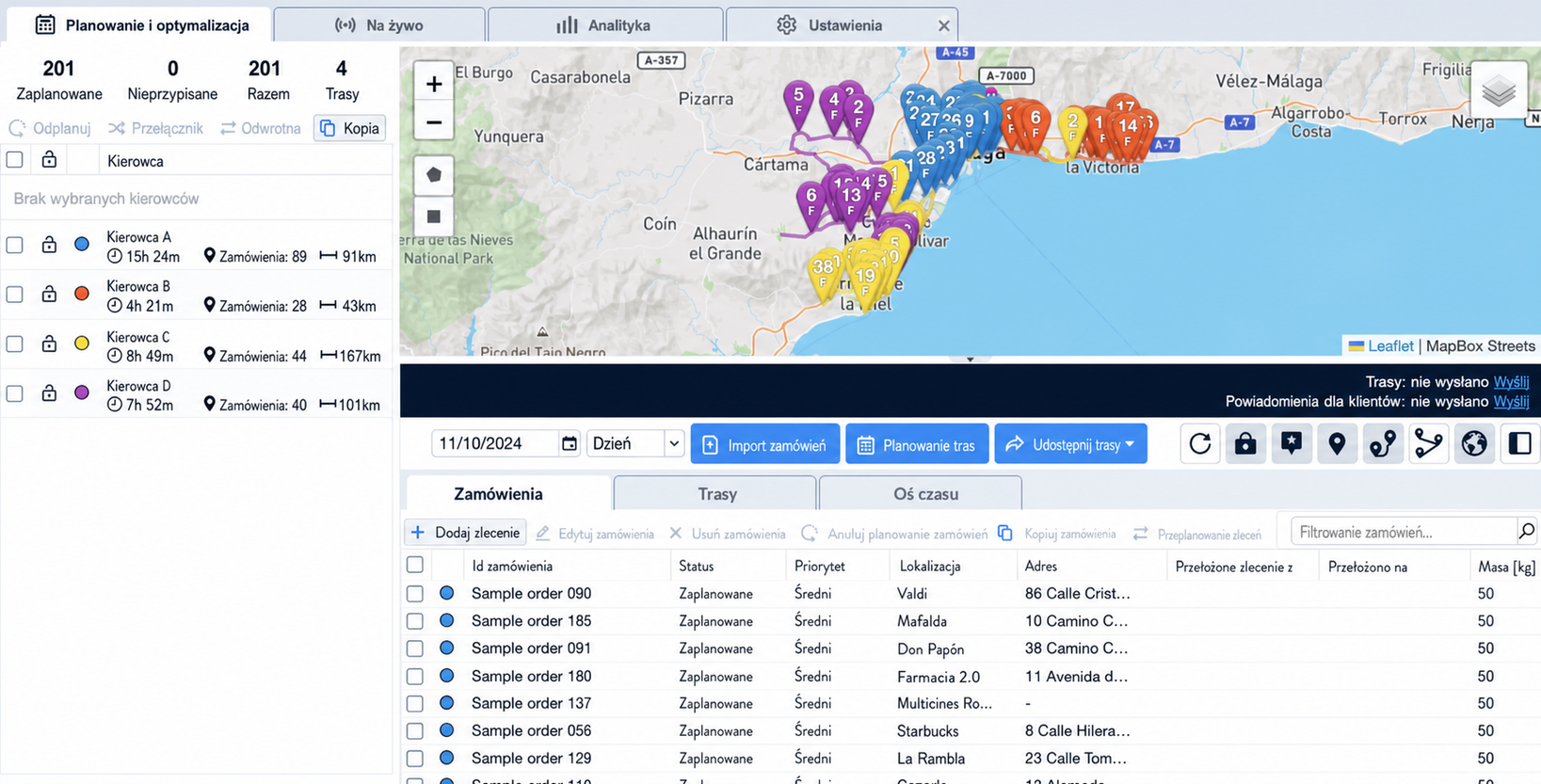Image resolution: width=1541 pixels, height=784 pixels.
Task: Select the polygon draw tool on the map
Action: point(434,175)
